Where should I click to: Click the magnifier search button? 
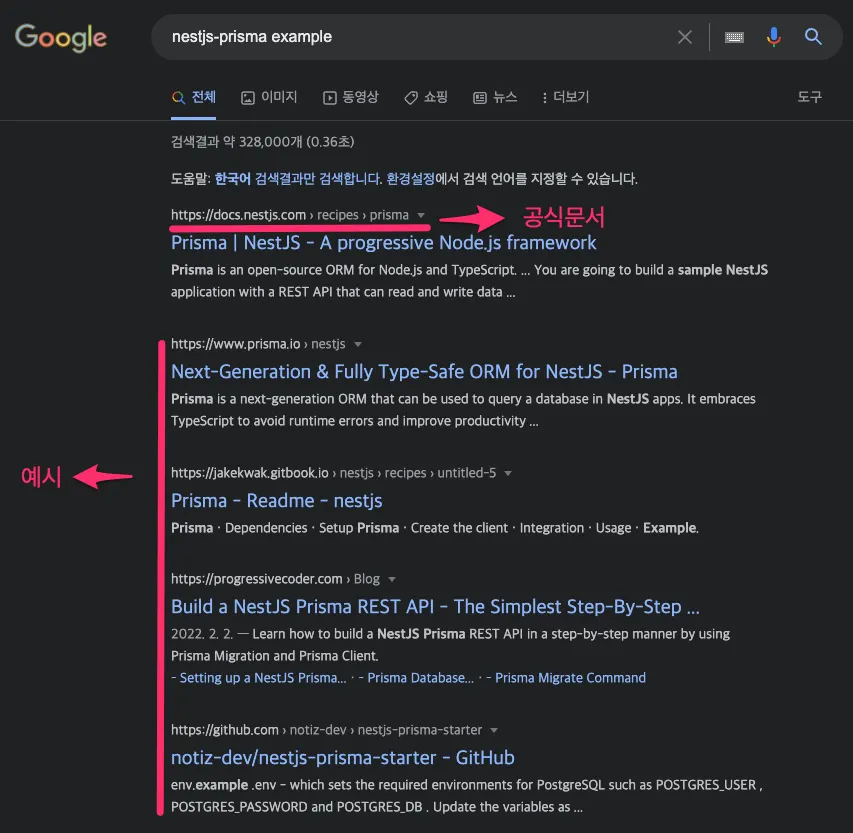(813, 37)
